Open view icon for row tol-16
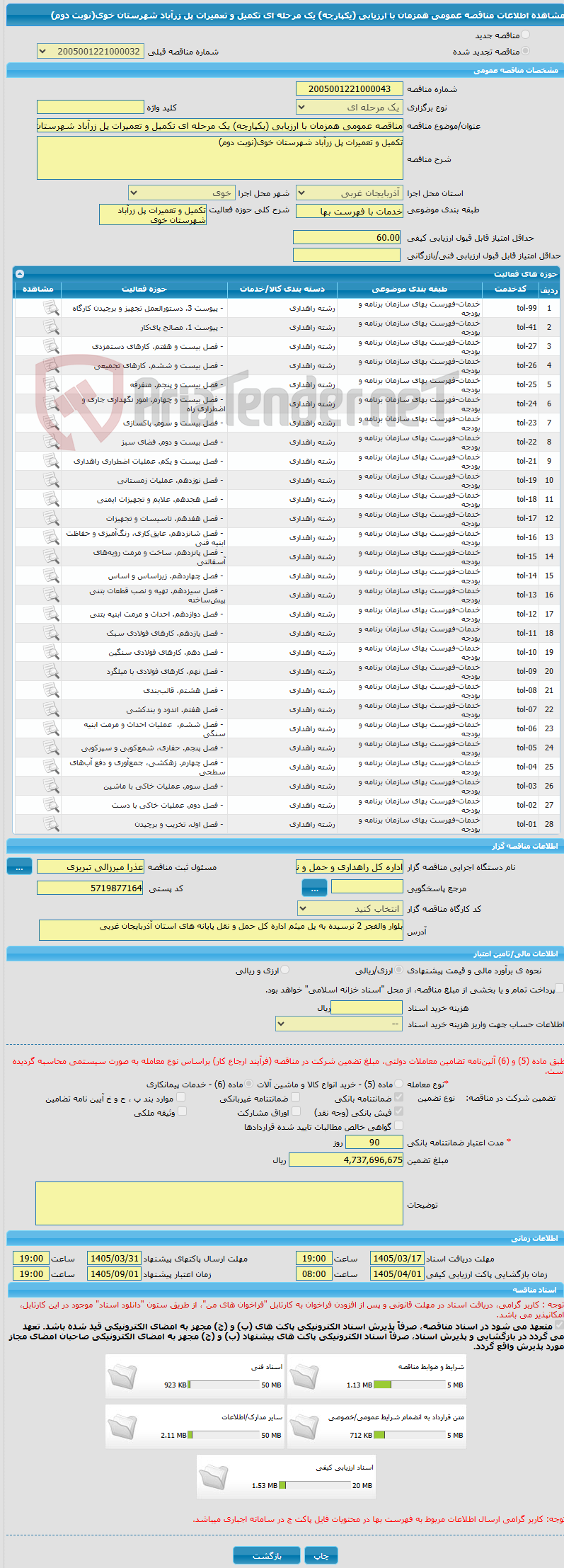Image resolution: width=564 pixels, height=1568 pixels. click(51, 537)
